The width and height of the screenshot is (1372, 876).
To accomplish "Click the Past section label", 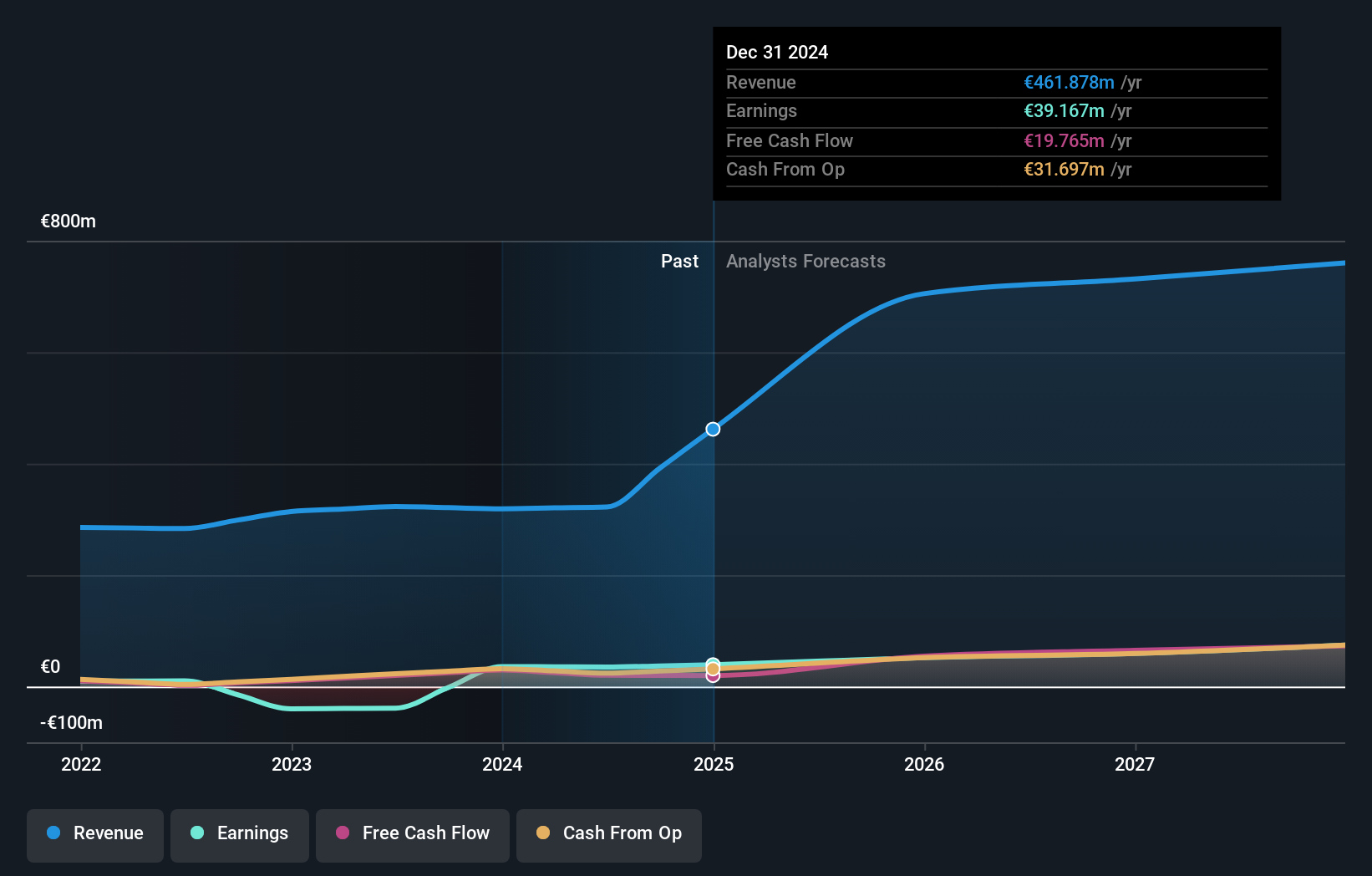I will (x=679, y=261).
